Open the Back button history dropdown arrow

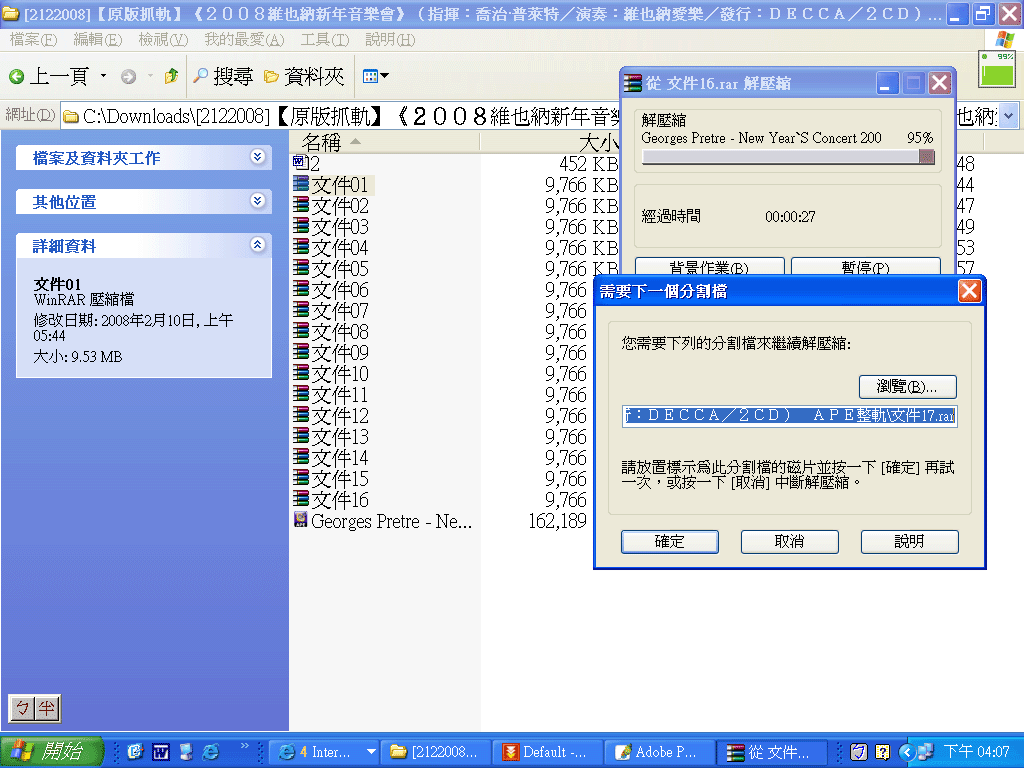(103, 76)
